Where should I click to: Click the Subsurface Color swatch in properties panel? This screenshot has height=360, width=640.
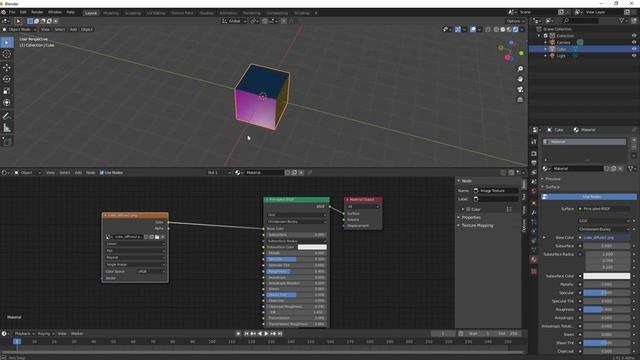(607, 276)
